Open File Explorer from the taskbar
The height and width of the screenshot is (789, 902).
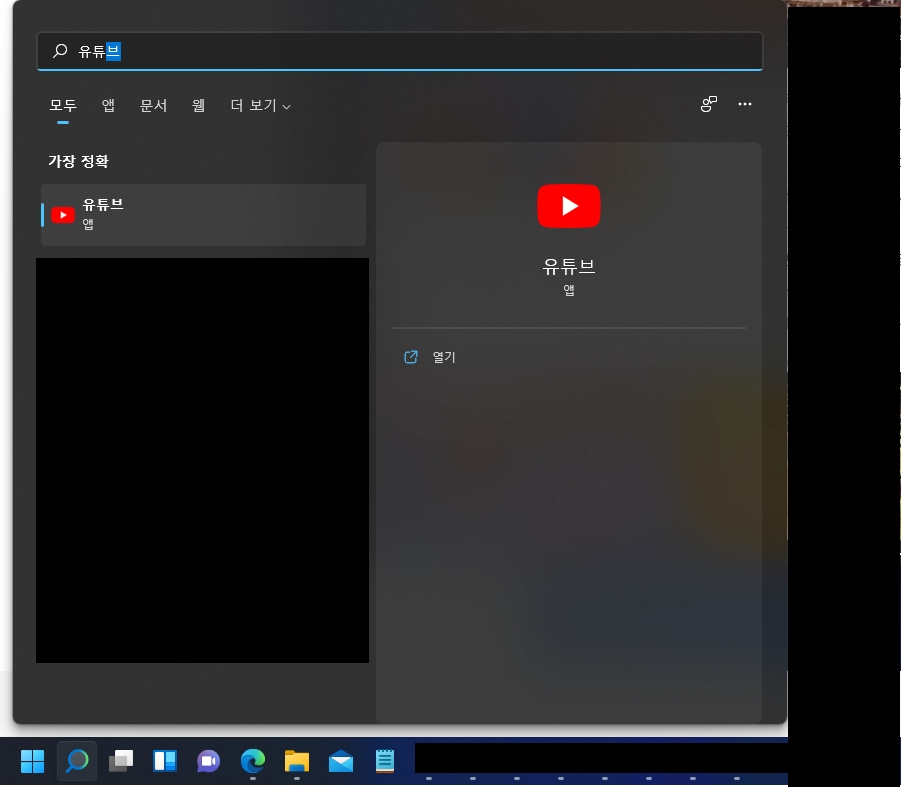(x=297, y=761)
